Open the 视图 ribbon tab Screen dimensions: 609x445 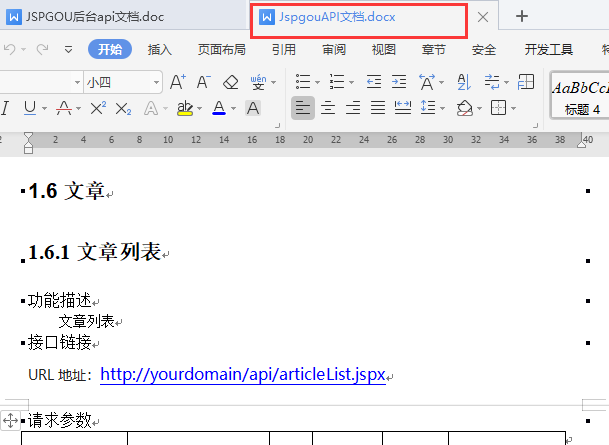pos(384,49)
